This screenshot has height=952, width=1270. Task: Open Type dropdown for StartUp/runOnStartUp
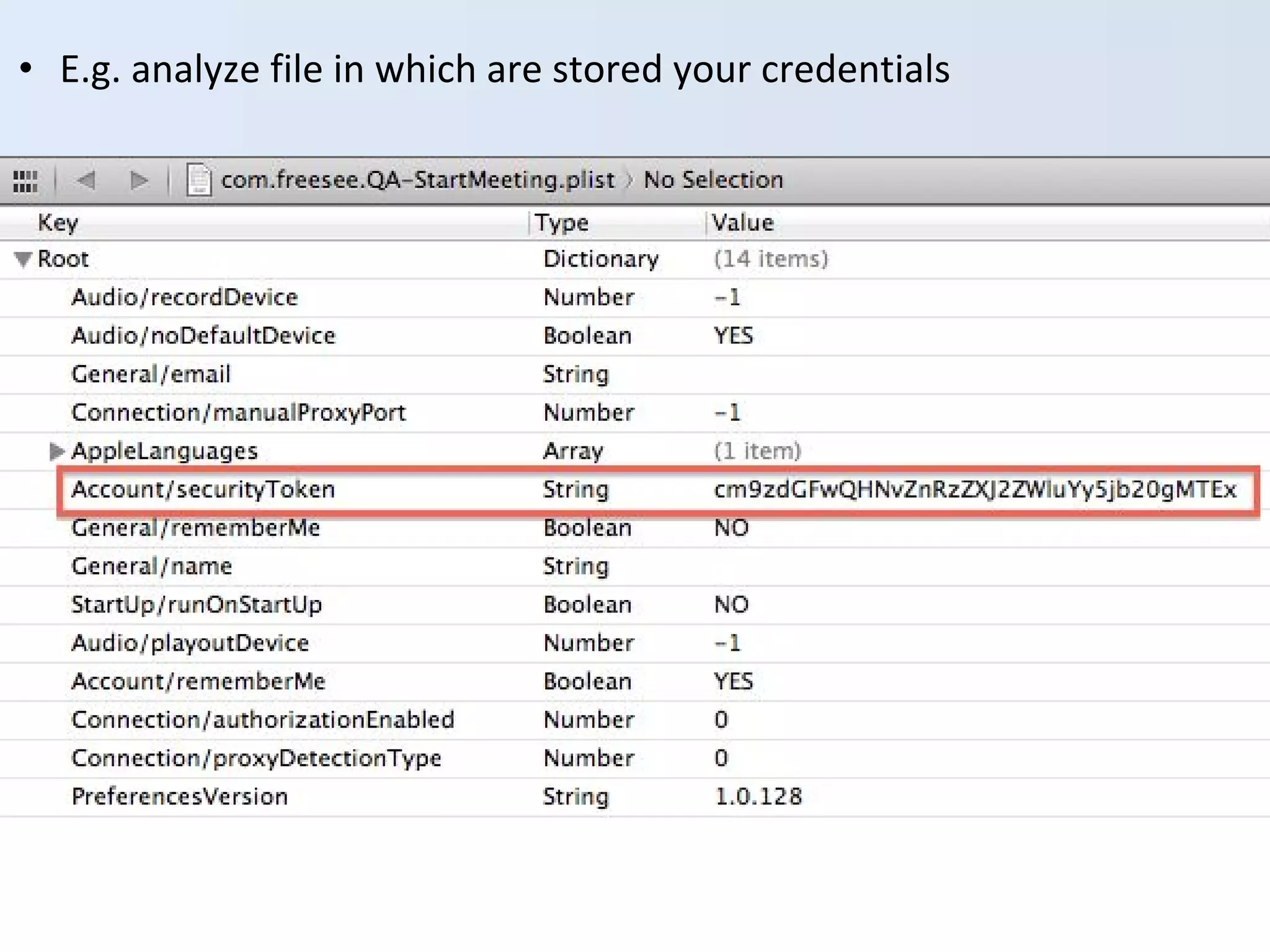pos(587,605)
